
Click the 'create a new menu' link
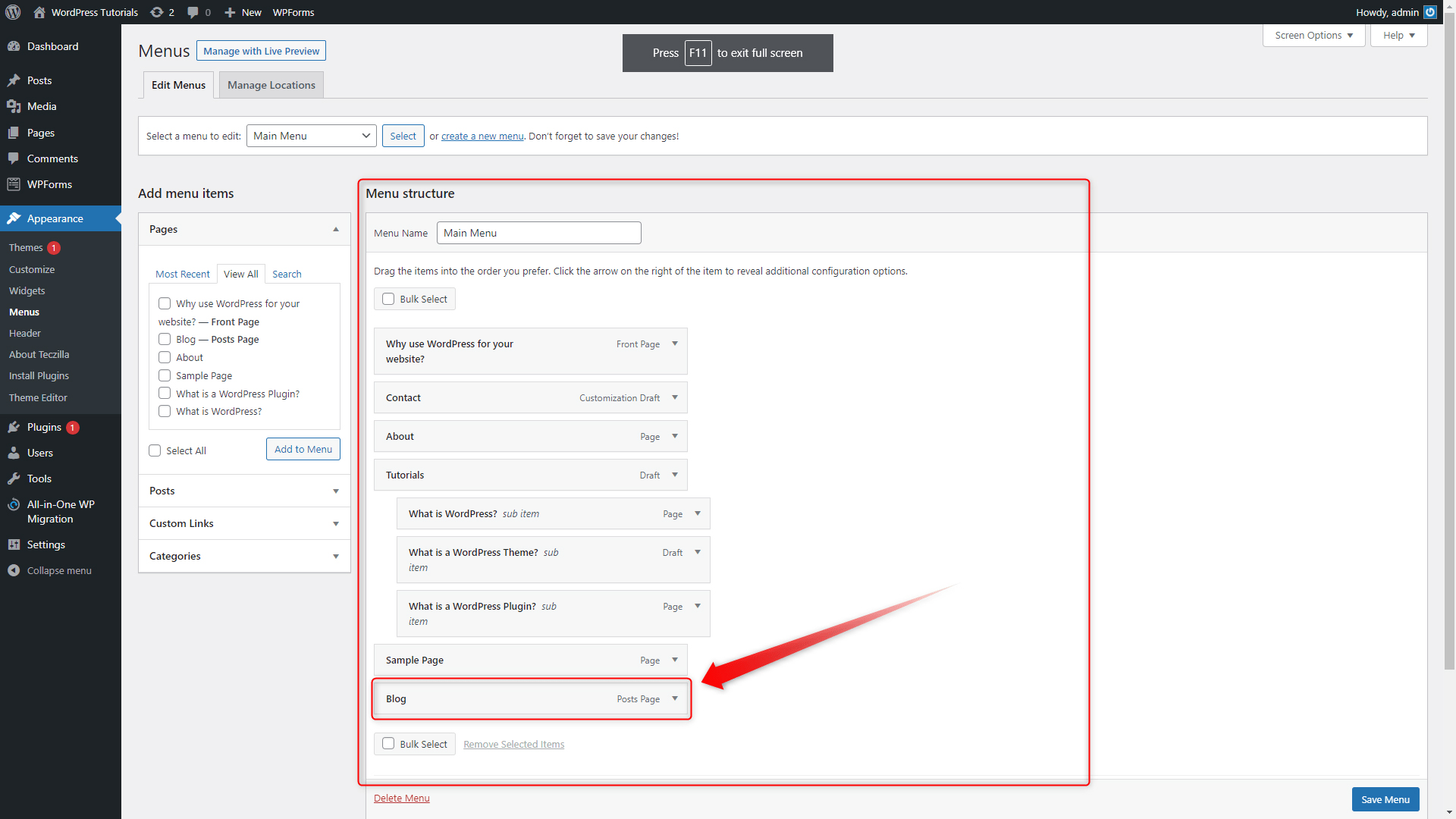(x=482, y=136)
